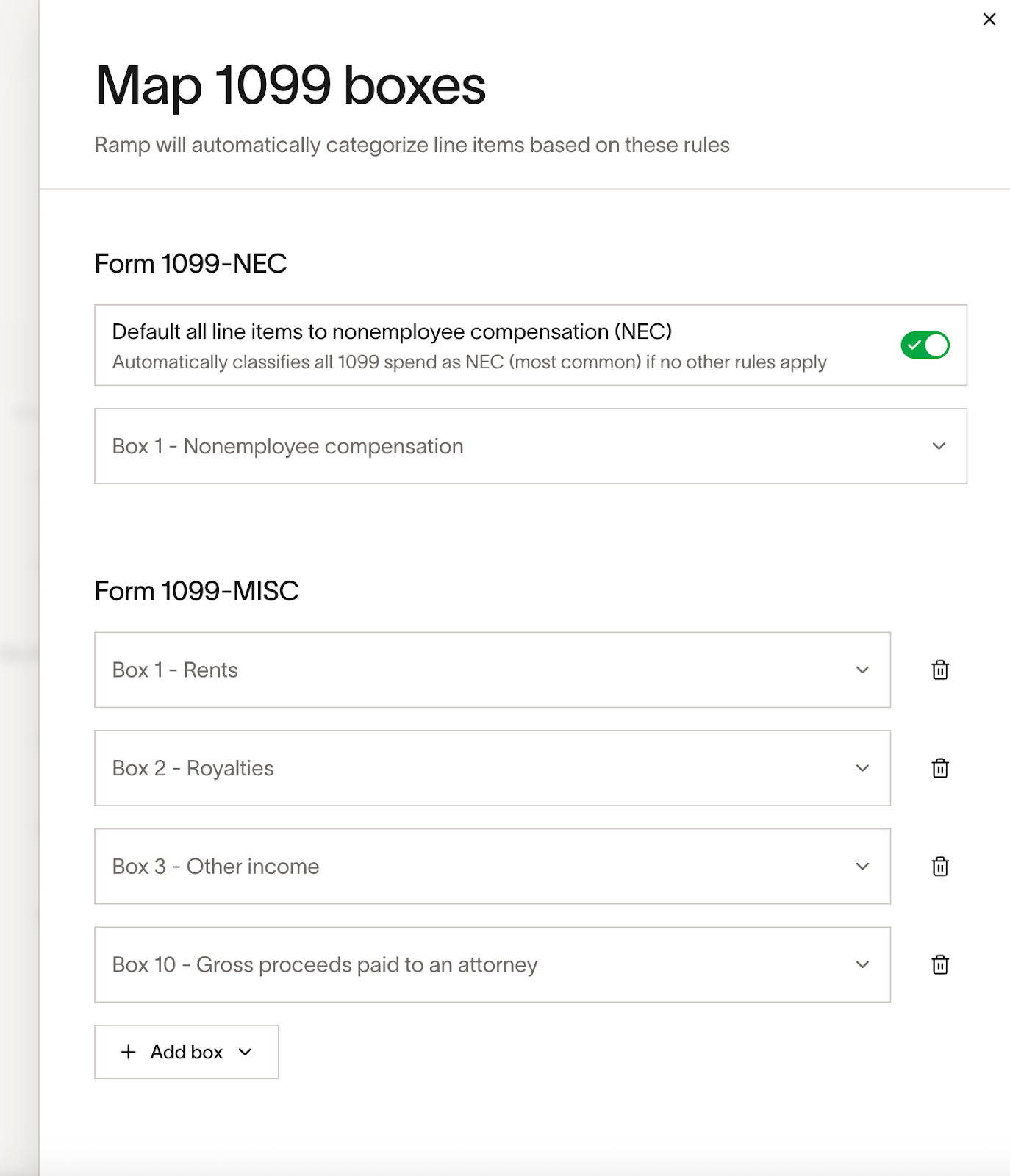The image size is (1010, 1176).
Task: Click the chevron in Other income row
Action: [862, 867]
